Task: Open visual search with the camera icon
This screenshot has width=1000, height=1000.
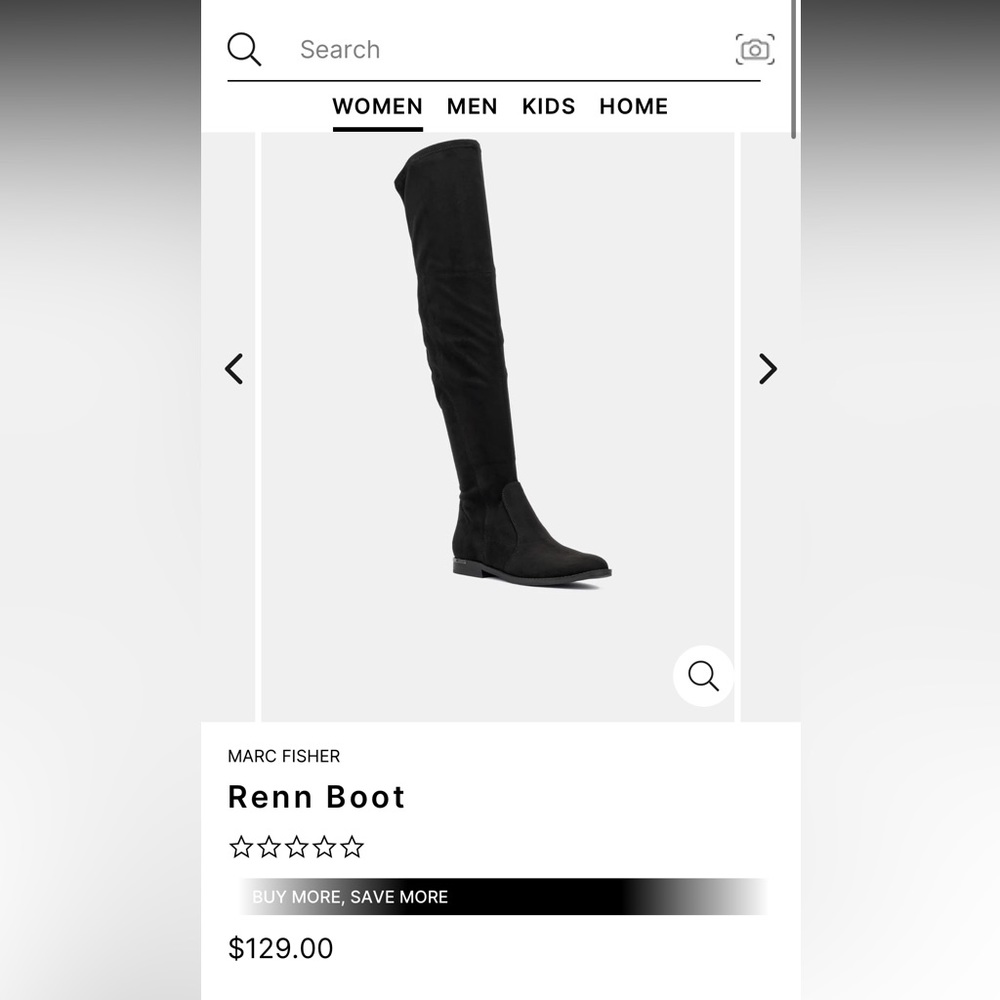Action: (754, 49)
